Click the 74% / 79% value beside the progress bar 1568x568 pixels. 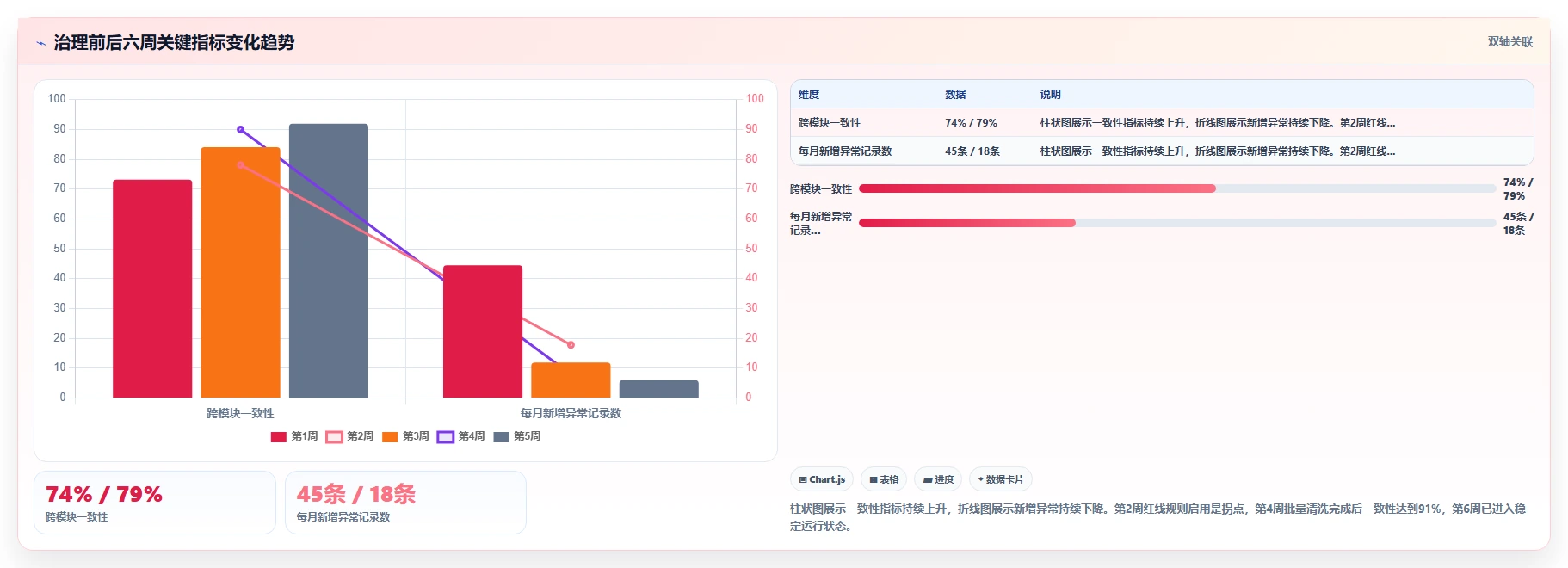pyautogui.click(x=1518, y=189)
